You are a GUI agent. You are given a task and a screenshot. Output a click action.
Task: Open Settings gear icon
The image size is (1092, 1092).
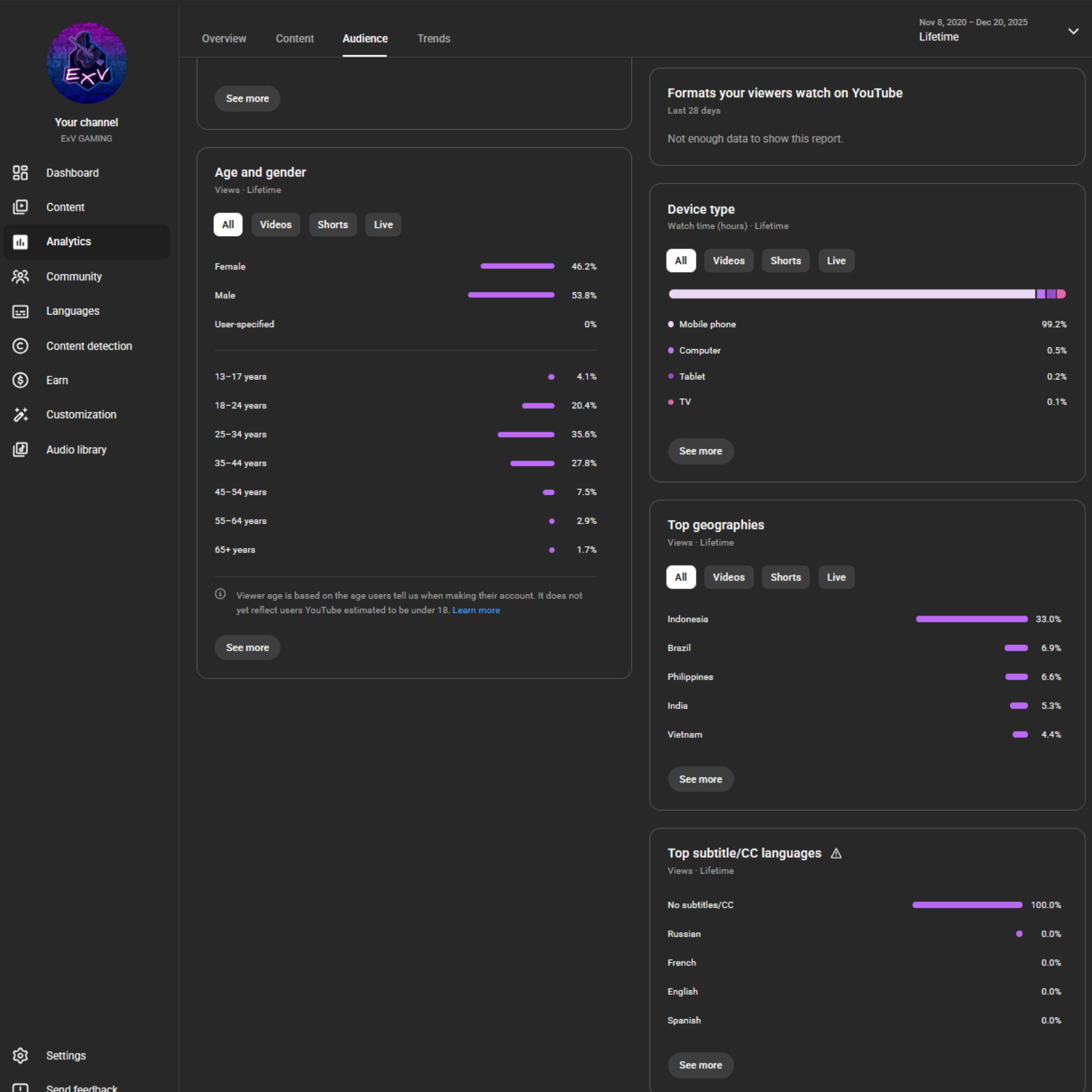click(20, 1056)
